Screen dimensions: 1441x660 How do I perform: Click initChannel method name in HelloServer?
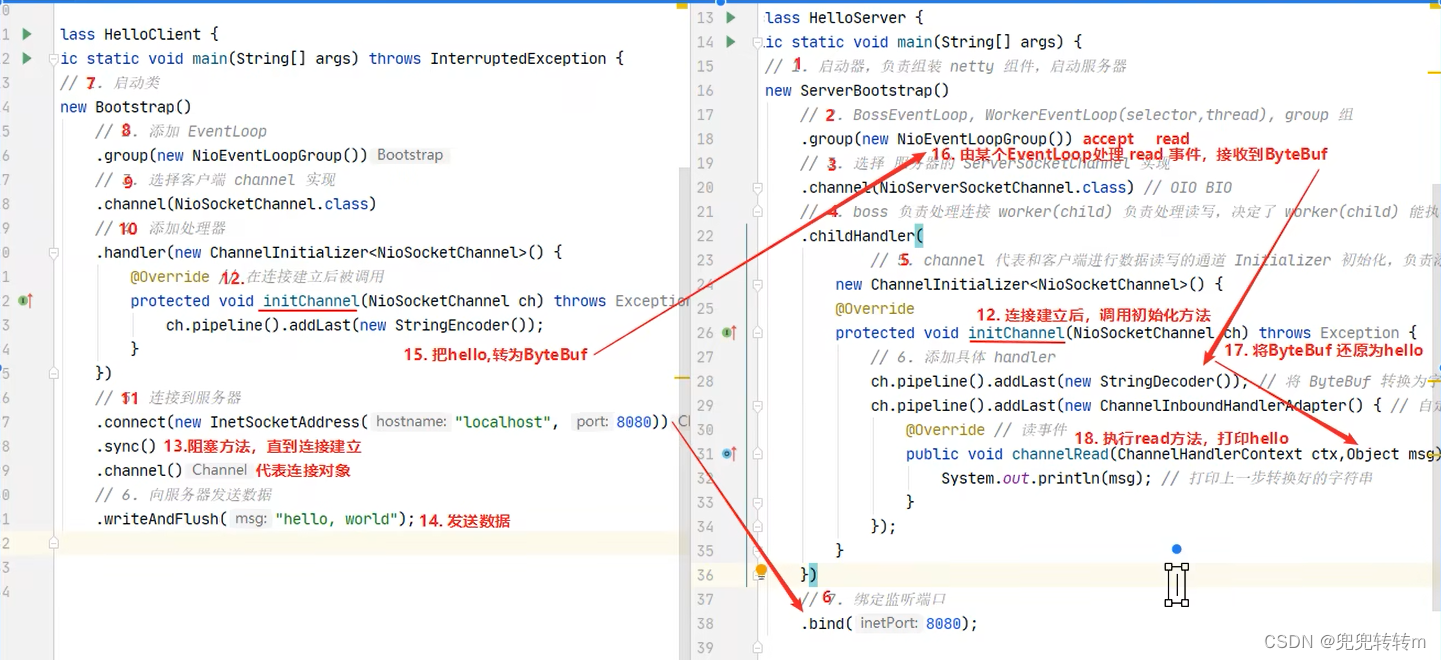pos(1015,333)
